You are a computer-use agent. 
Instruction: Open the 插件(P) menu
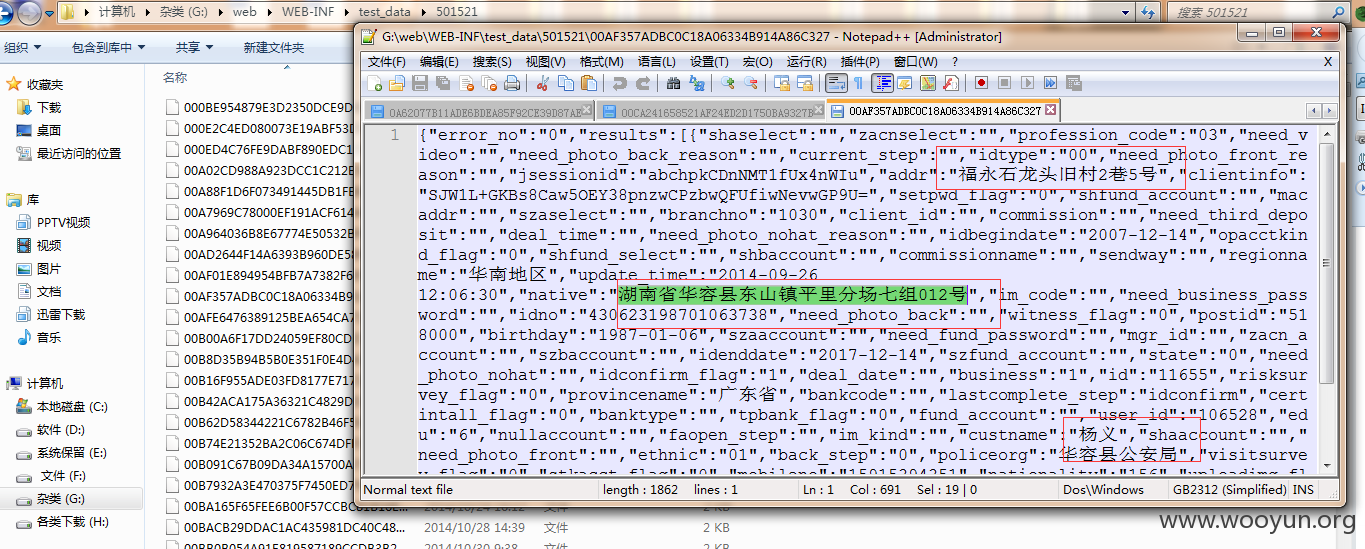(861, 61)
